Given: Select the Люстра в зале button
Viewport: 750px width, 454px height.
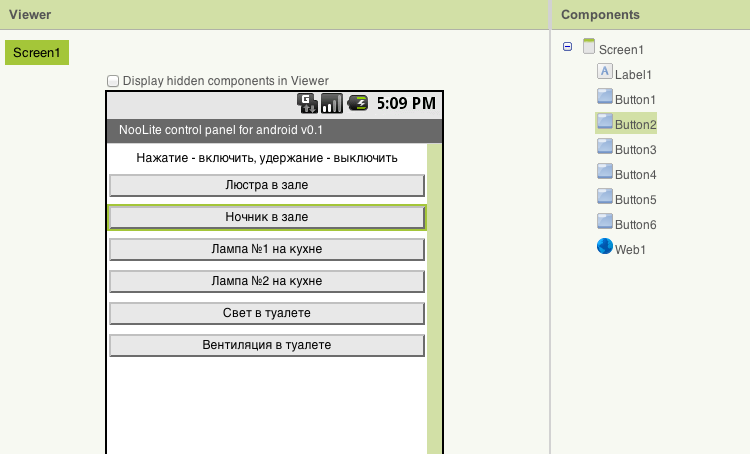Looking at the screenshot, I should pyautogui.click(x=267, y=185).
